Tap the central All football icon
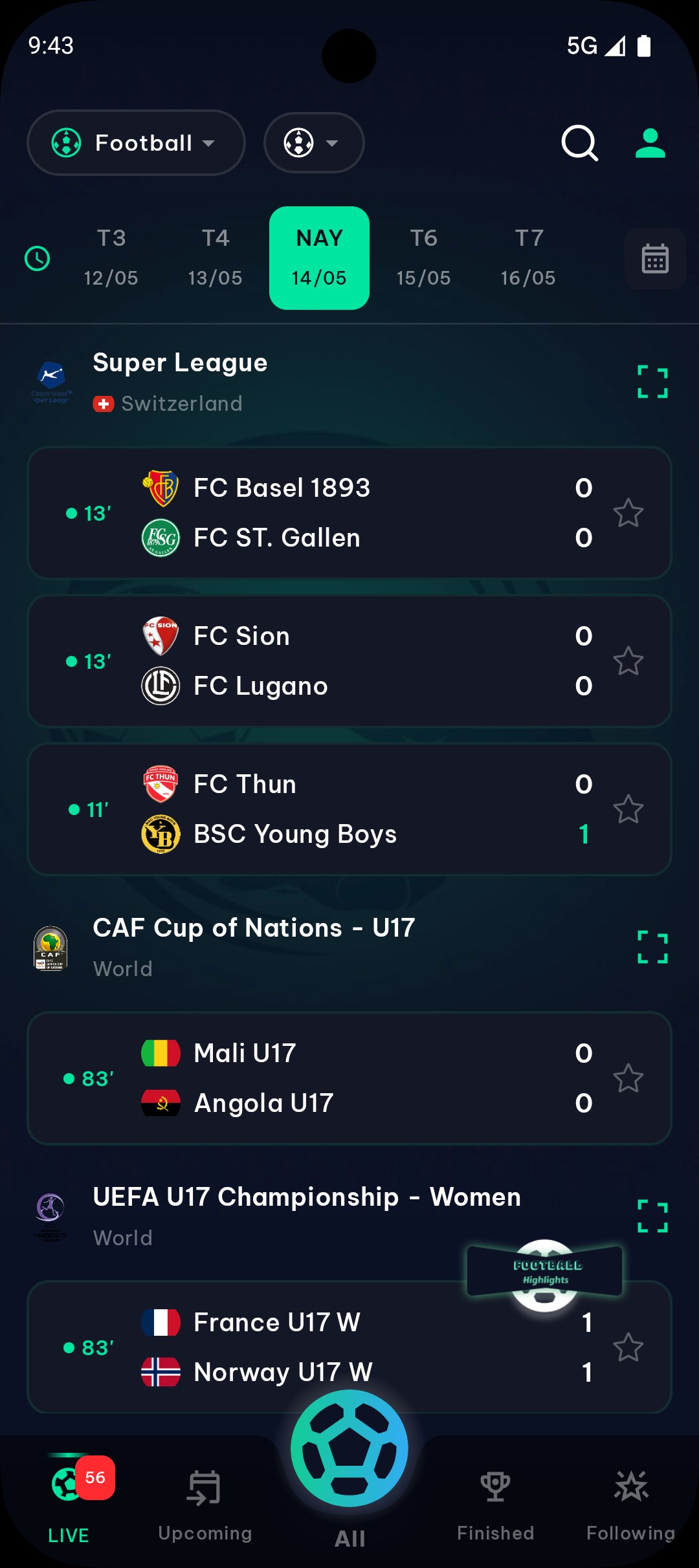Viewport: 699px width, 1568px height. point(349,1449)
